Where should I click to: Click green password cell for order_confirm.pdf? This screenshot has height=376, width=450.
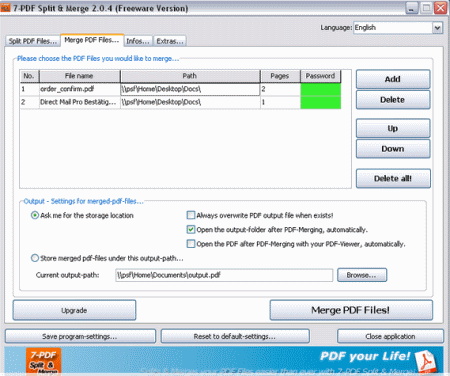pos(321,89)
